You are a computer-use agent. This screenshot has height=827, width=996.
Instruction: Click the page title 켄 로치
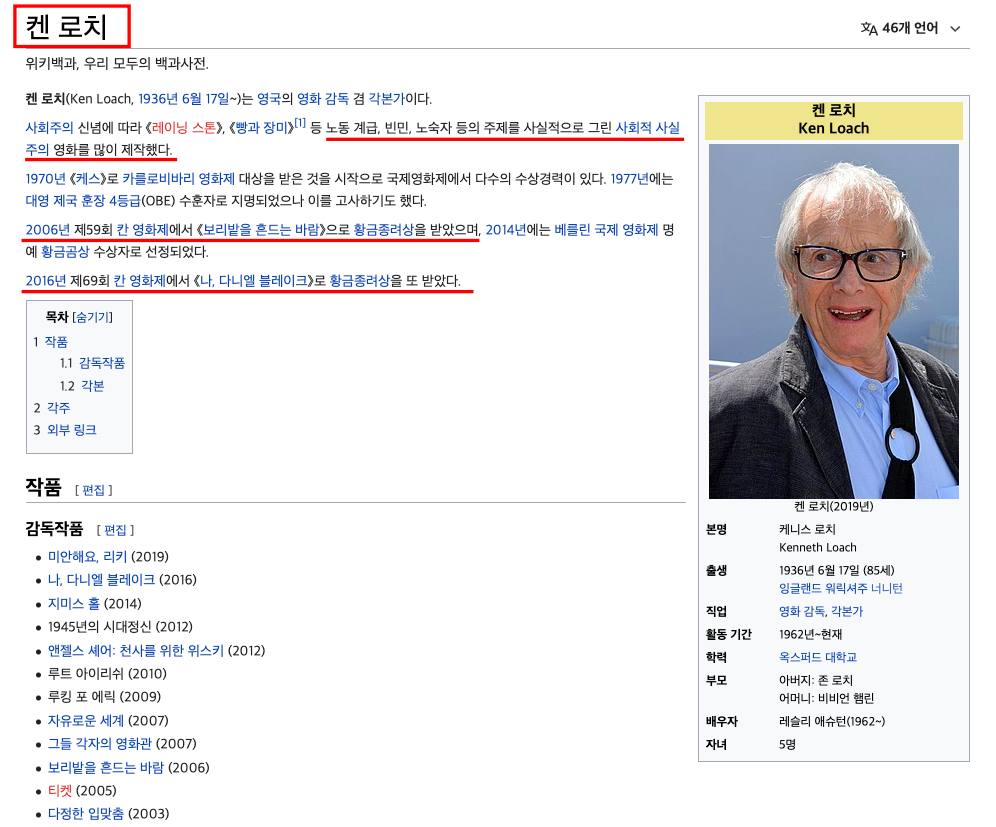click(66, 27)
